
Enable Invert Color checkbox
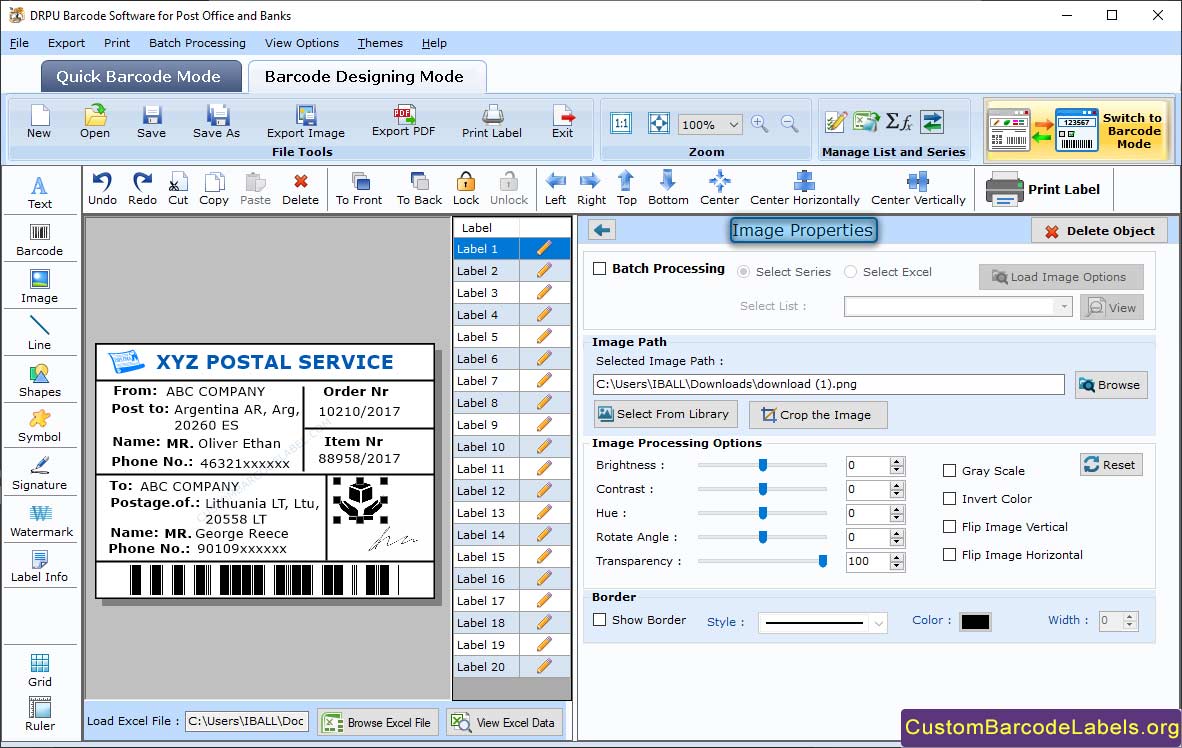[x=949, y=498]
